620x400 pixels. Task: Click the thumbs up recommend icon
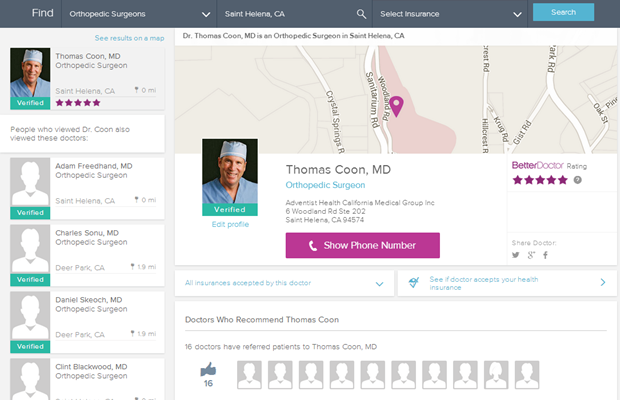208,369
